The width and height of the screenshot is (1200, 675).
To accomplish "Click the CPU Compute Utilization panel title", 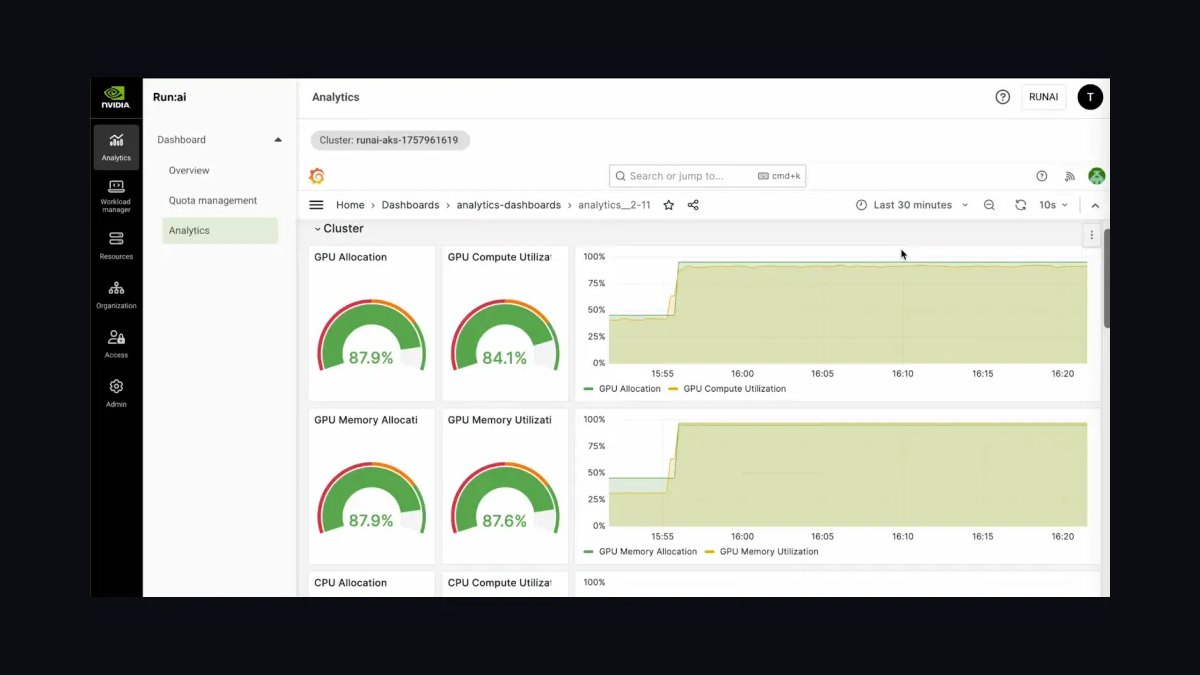I will pos(499,583).
